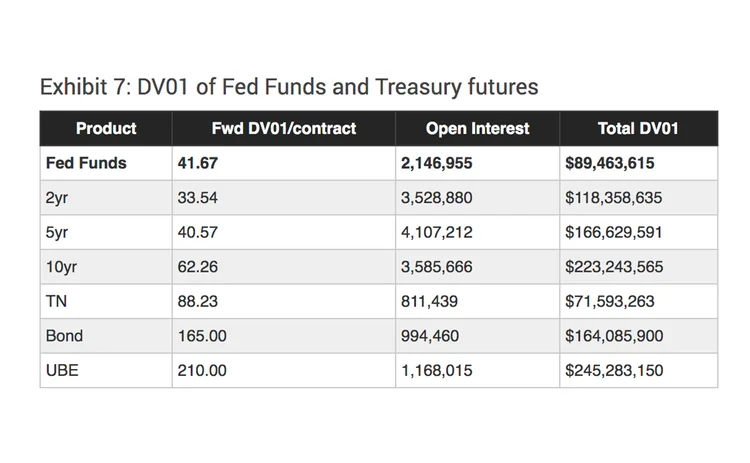Click the Product column header
Image resolution: width=750 pixels, height=463 pixels.
click(106, 128)
